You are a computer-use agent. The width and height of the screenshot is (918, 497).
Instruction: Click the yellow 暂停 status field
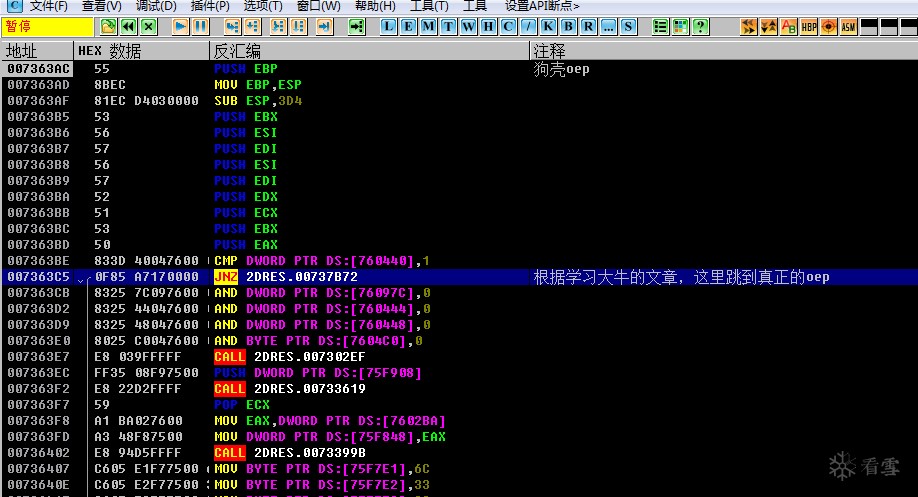tap(48, 26)
